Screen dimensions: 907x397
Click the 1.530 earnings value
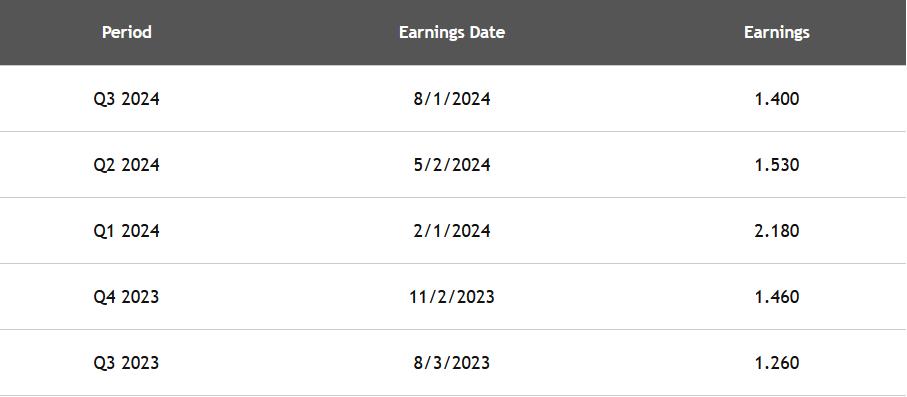[x=777, y=165]
